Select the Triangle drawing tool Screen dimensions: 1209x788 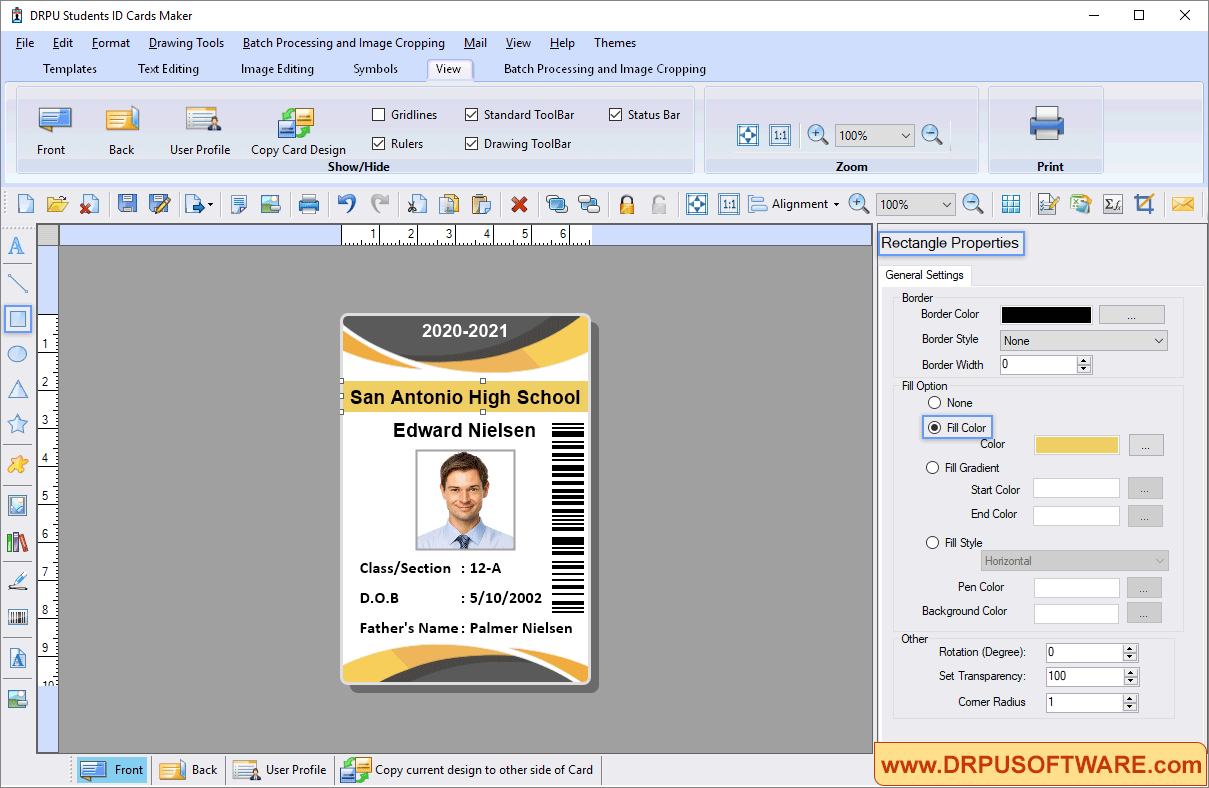coord(17,389)
